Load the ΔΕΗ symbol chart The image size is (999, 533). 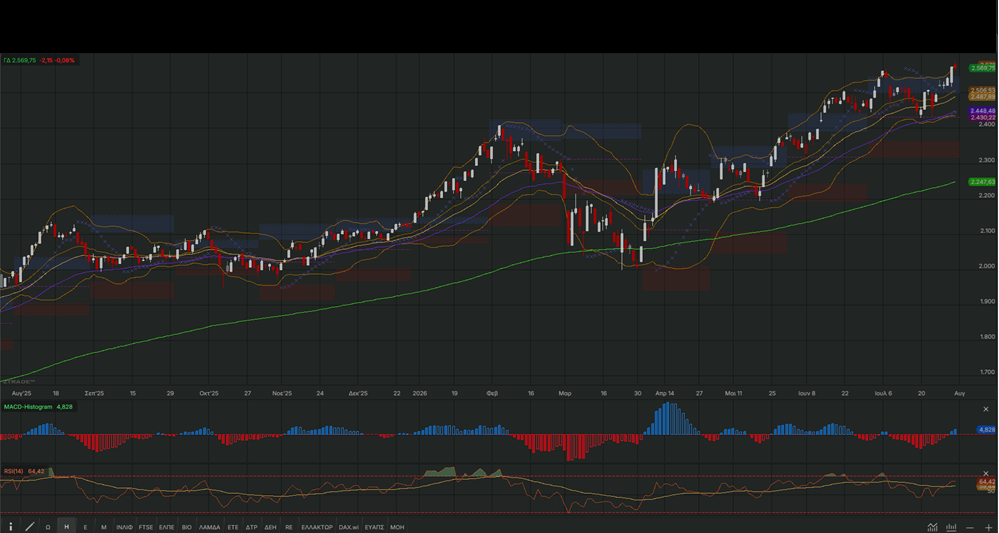coord(270,527)
